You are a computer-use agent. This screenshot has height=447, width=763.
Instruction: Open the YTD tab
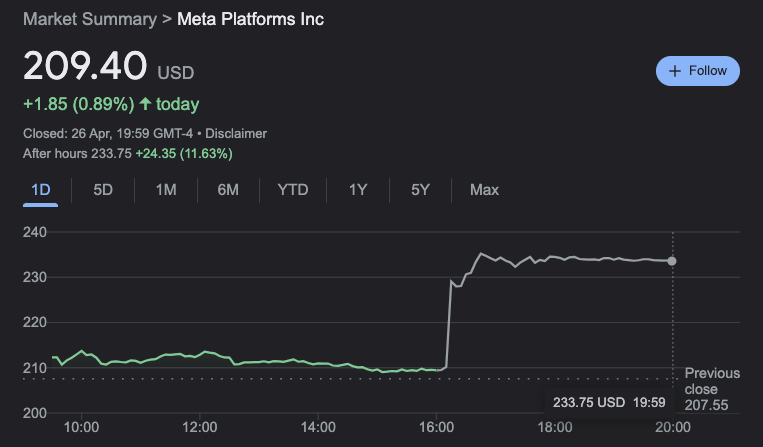pos(293,190)
